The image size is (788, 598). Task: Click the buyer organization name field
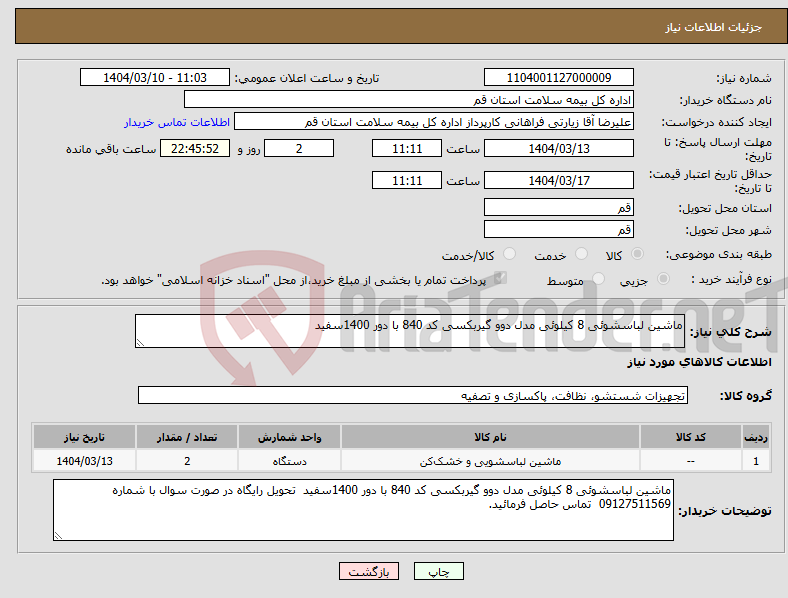coord(409,99)
